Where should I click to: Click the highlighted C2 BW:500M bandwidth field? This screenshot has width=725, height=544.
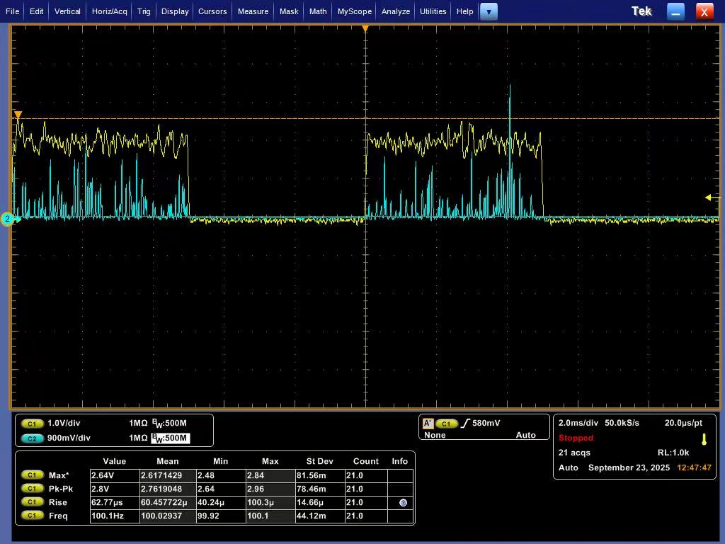tap(170, 438)
